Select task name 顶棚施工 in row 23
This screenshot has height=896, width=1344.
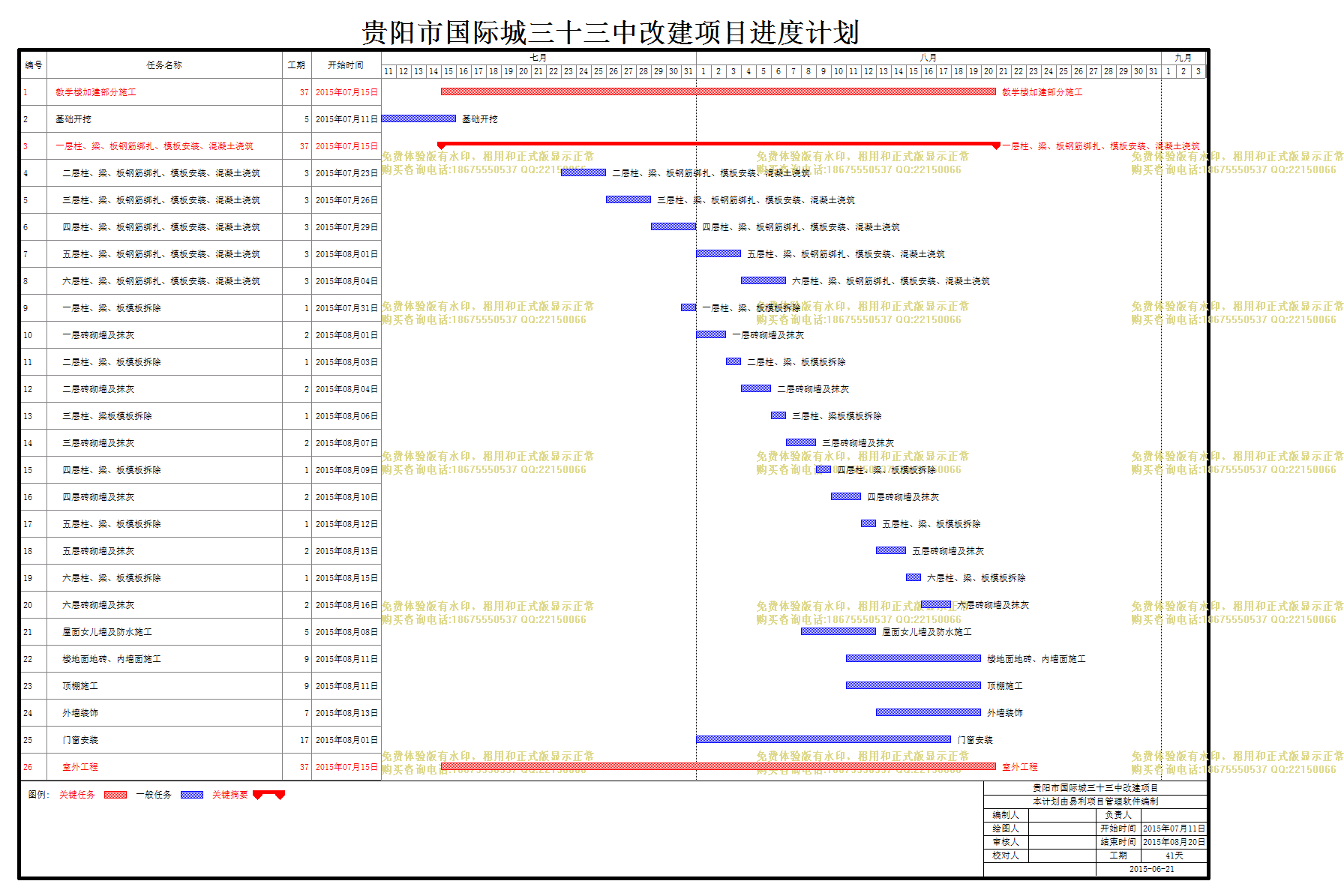80,686
